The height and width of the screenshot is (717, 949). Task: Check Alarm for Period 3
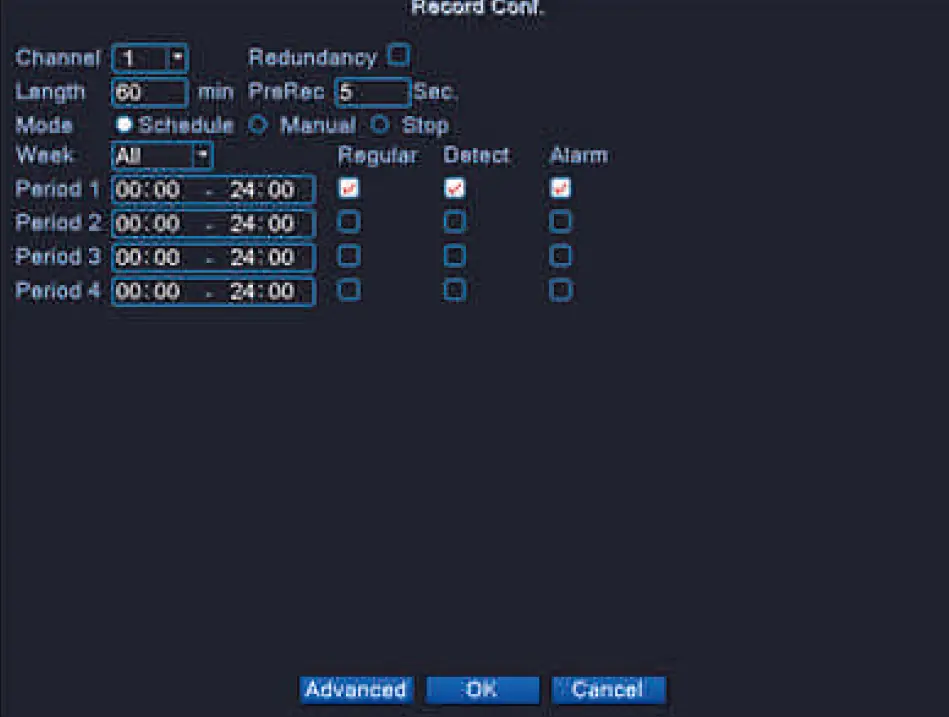[560, 256]
